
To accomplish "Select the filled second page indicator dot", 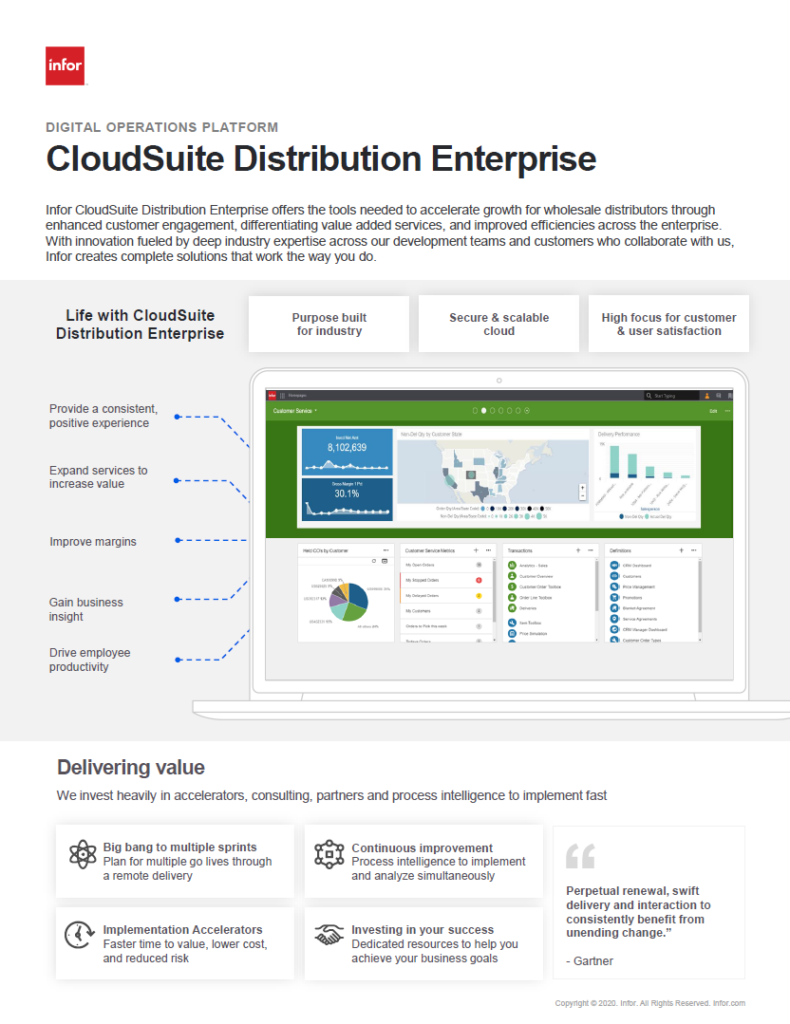I will click(x=484, y=411).
